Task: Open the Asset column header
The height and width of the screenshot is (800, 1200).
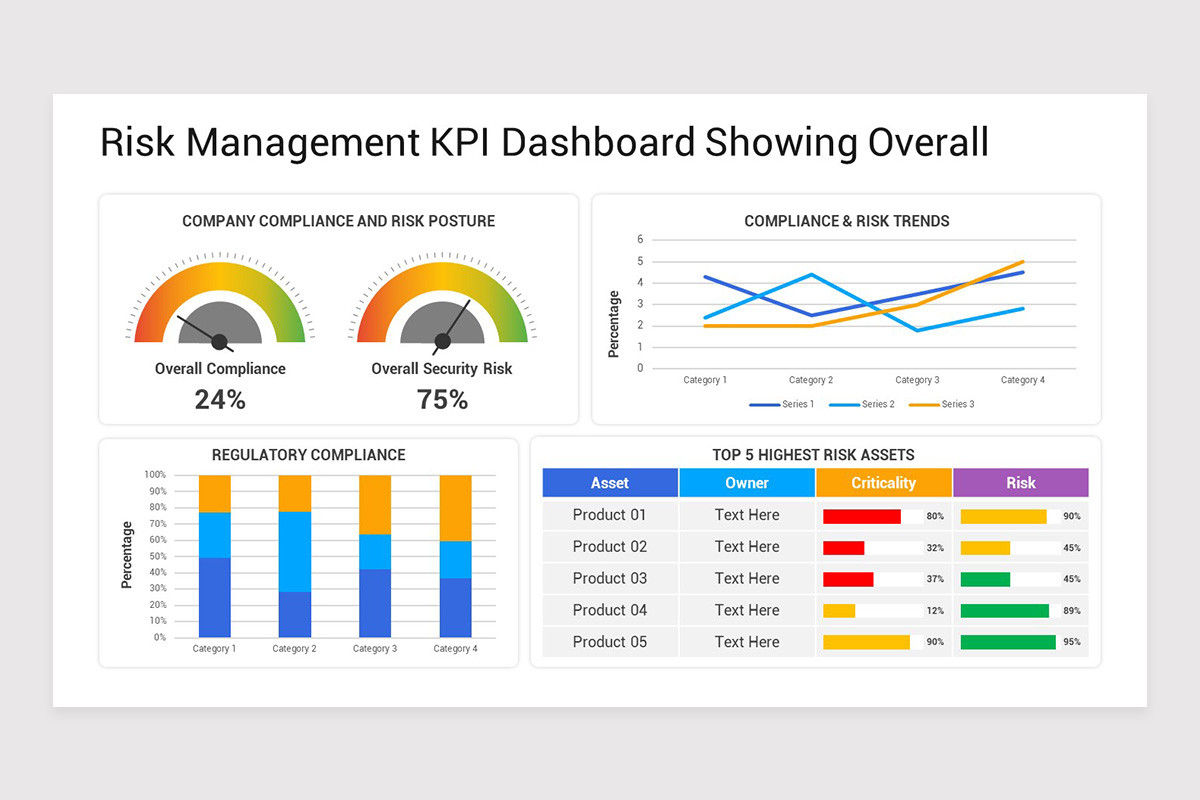Action: [x=609, y=482]
